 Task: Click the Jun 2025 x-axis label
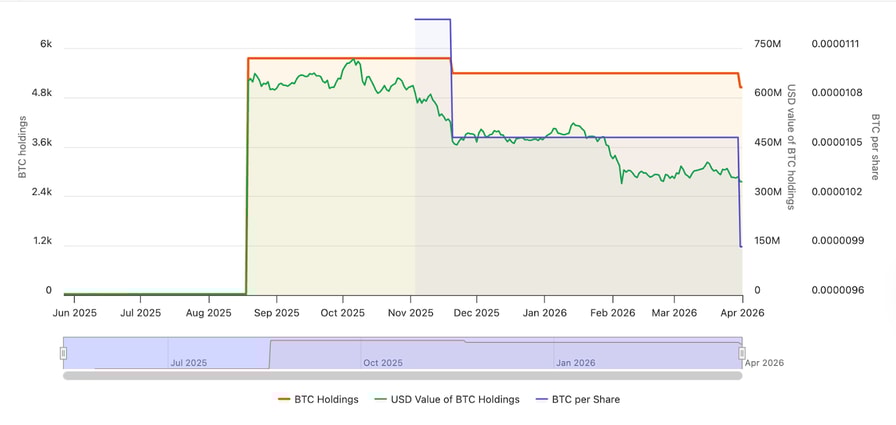click(x=73, y=313)
